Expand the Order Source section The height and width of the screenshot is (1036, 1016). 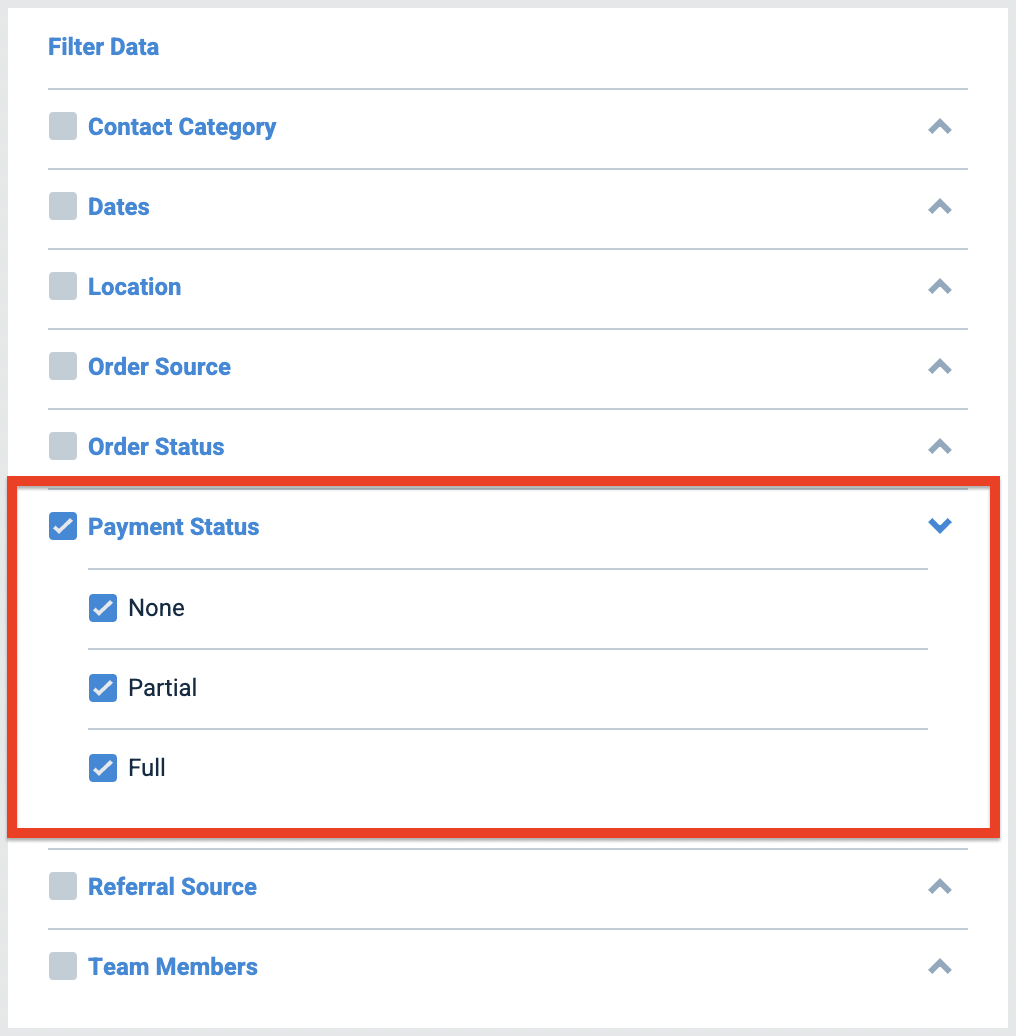pos(939,366)
